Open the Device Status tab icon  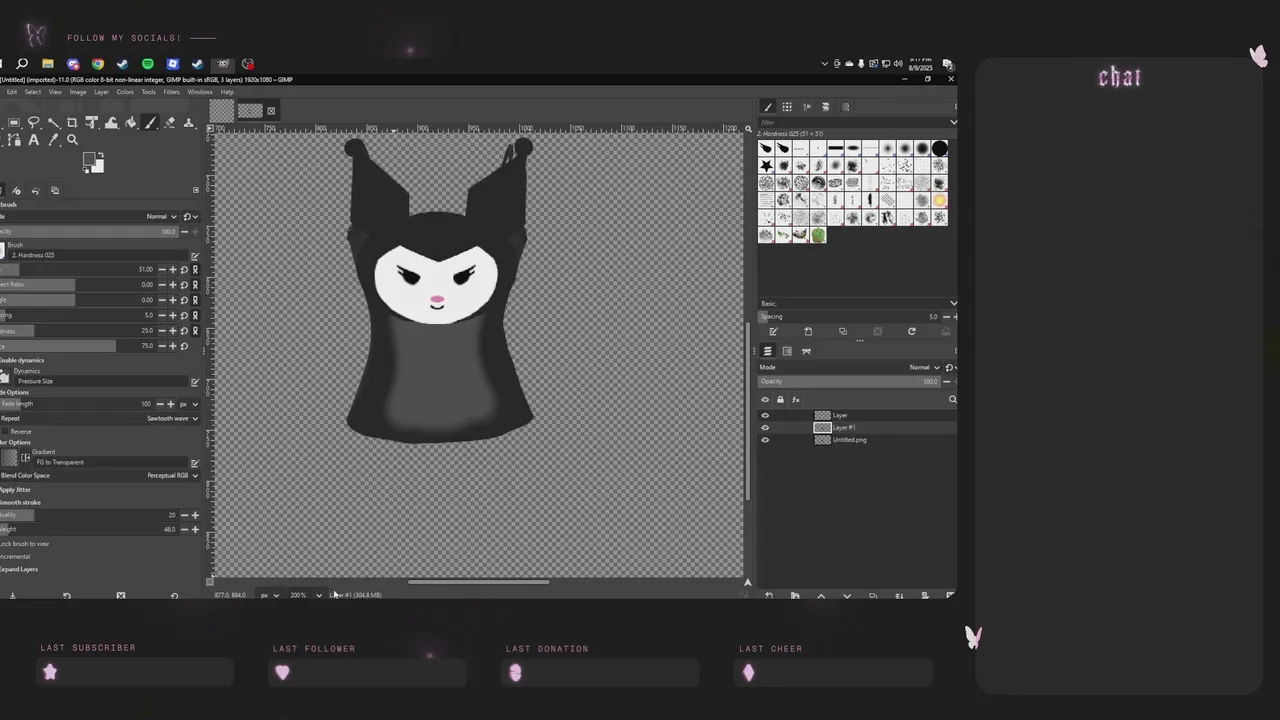[16, 191]
